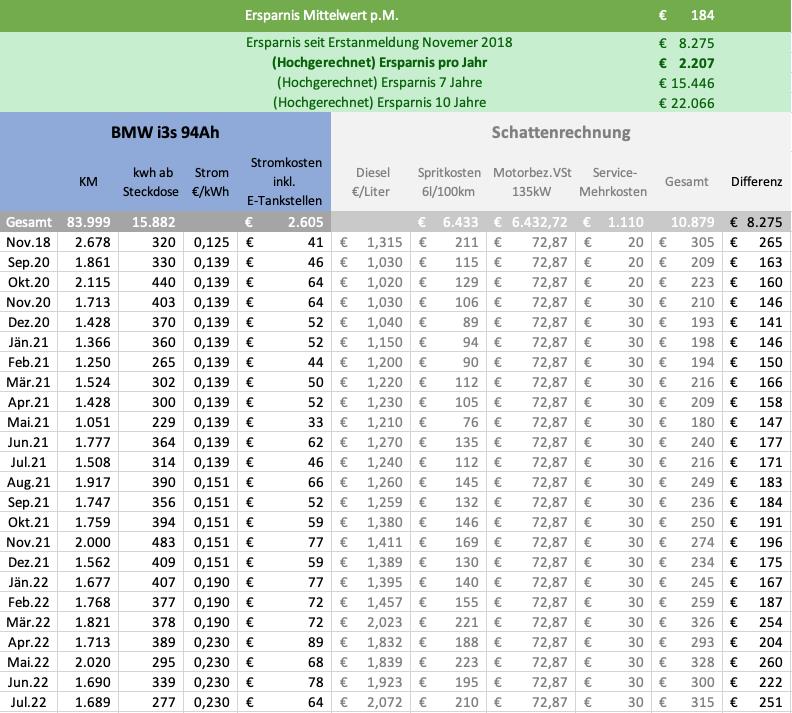Click the 'BMW i3s 94Ah' section header

165,132
